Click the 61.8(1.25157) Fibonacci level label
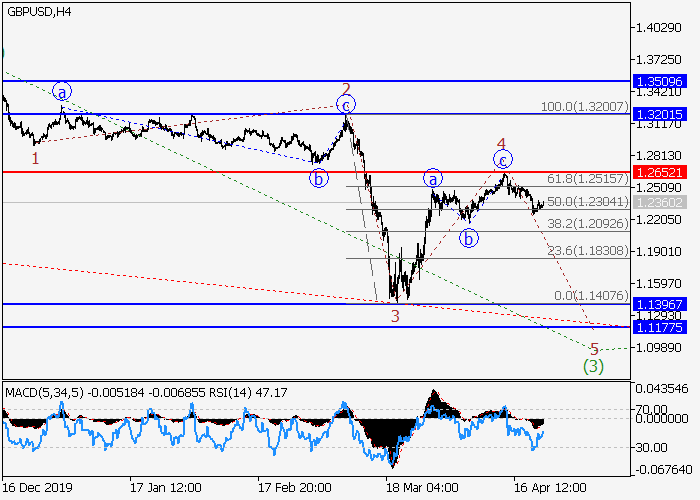Screen dimensions: 700x500 click(x=587, y=179)
